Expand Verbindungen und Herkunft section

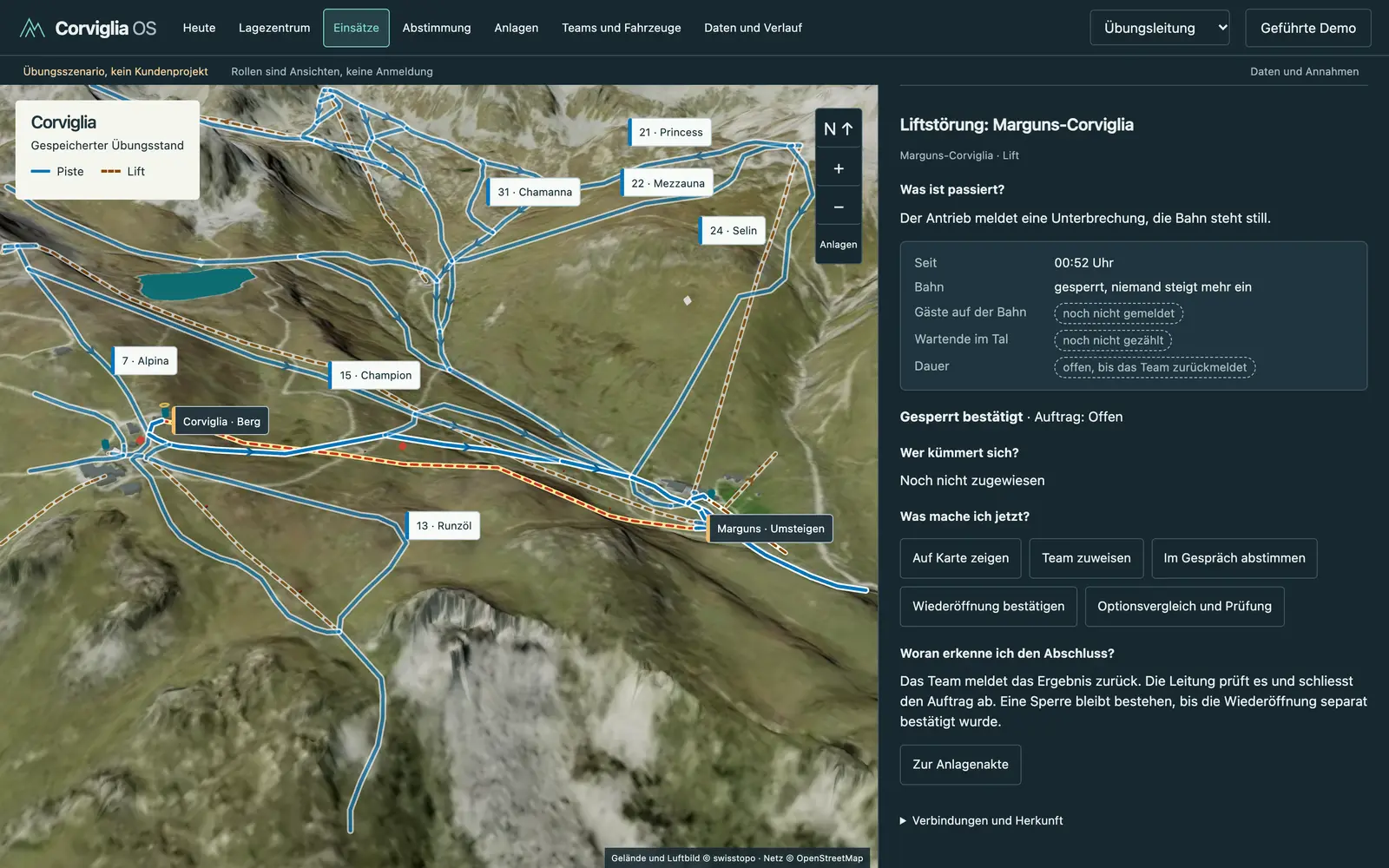981,820
